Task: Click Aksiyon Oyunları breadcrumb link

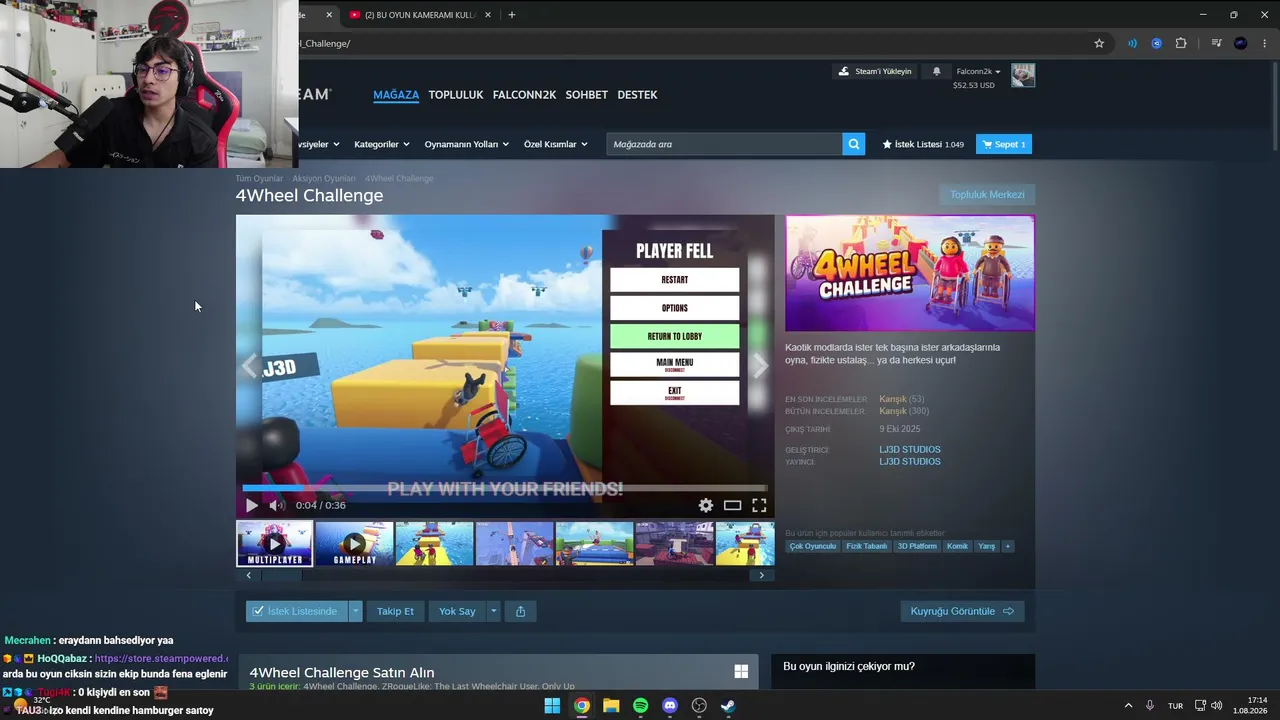Action: [323, 179]
